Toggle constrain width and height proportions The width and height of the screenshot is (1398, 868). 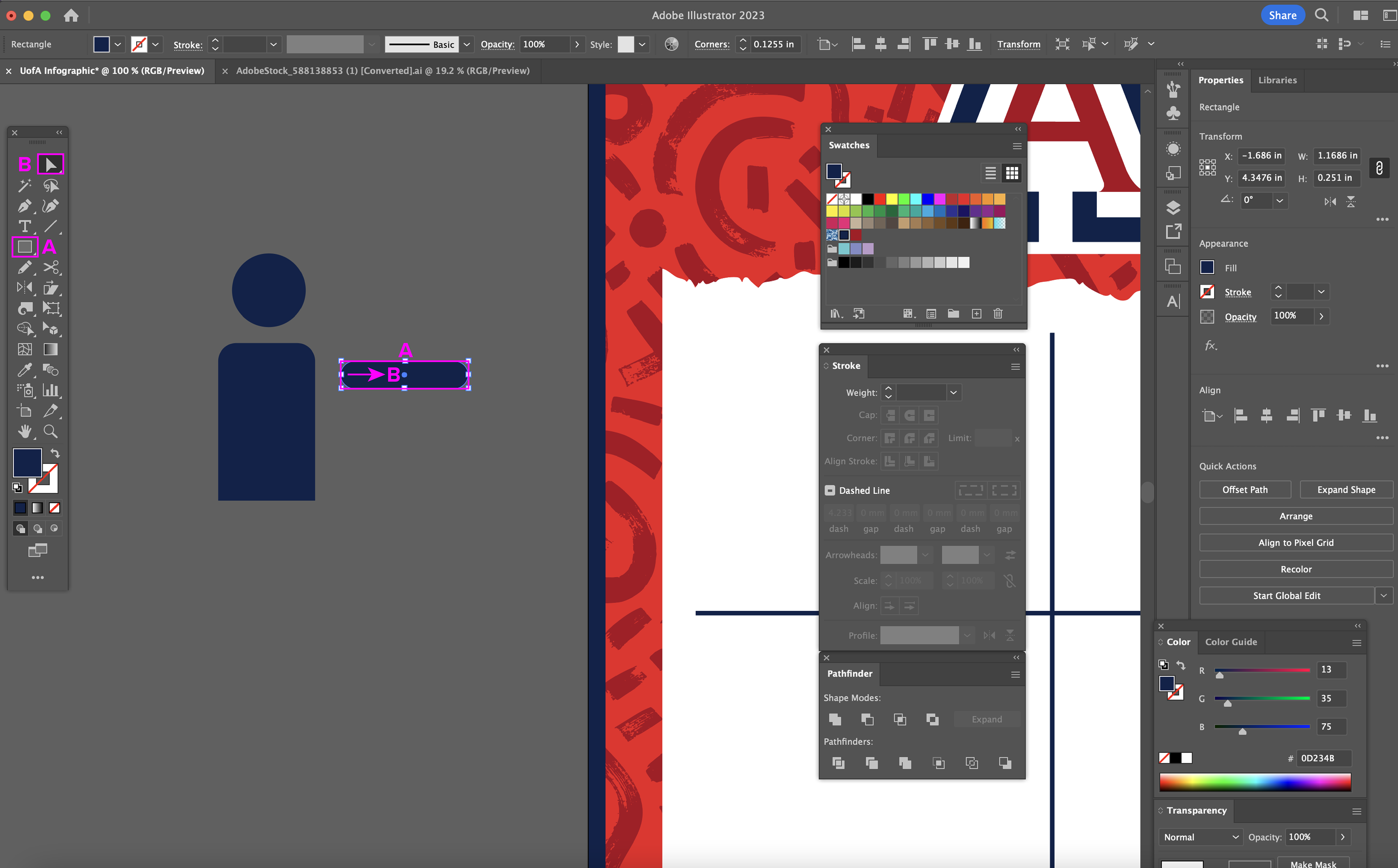tap(1379, 168)
